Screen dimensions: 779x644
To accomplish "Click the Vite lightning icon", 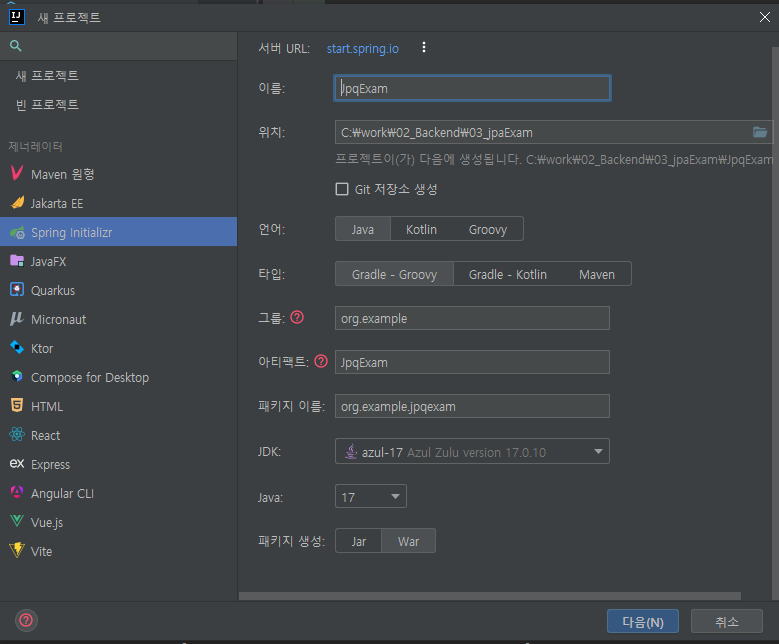I will coord(17,550).
